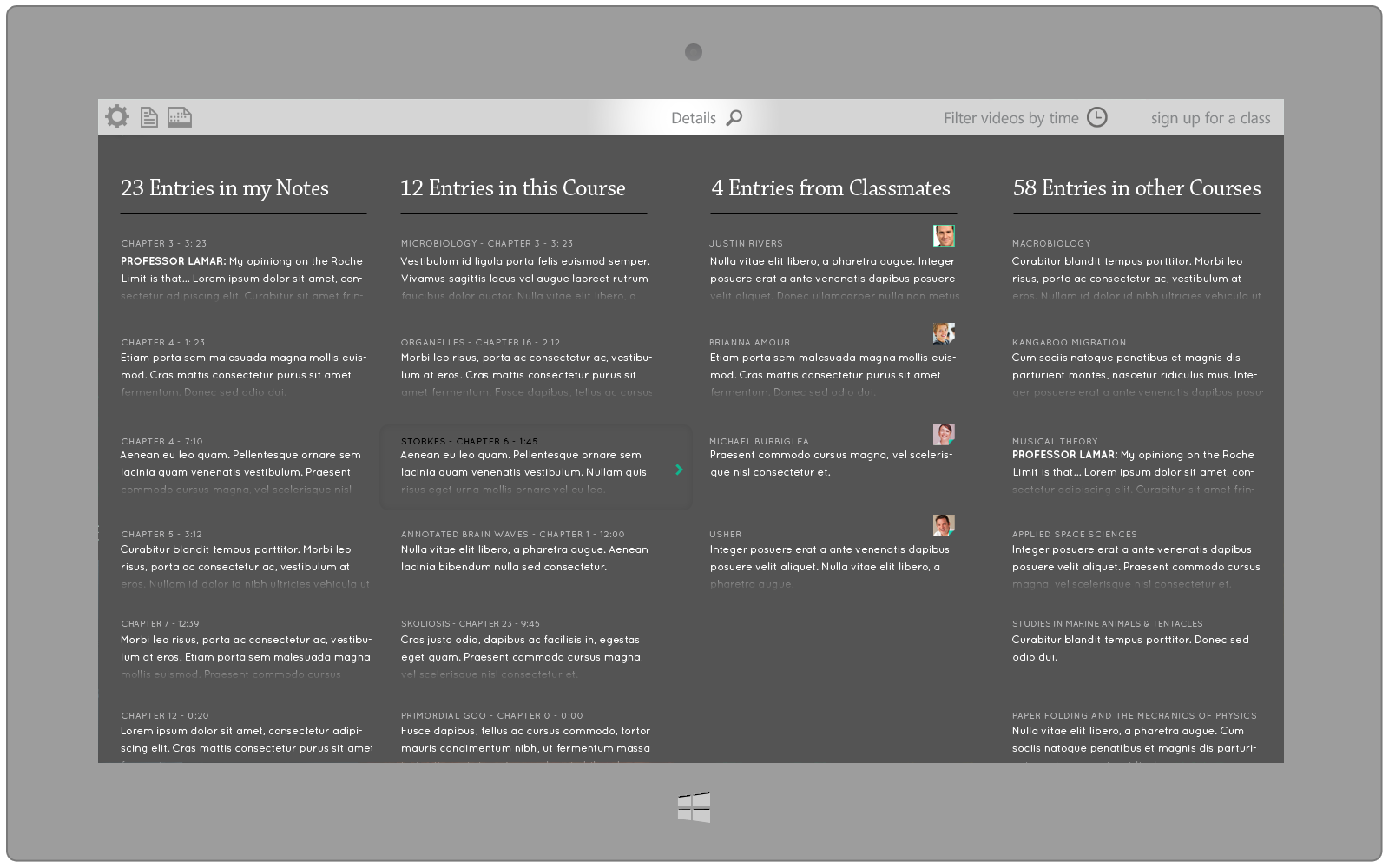The height and width of the screenshot is (868, 1389).
Task: Click Professor Lamar text in Chapter 3 note
Action: click(x=173, y=261)
